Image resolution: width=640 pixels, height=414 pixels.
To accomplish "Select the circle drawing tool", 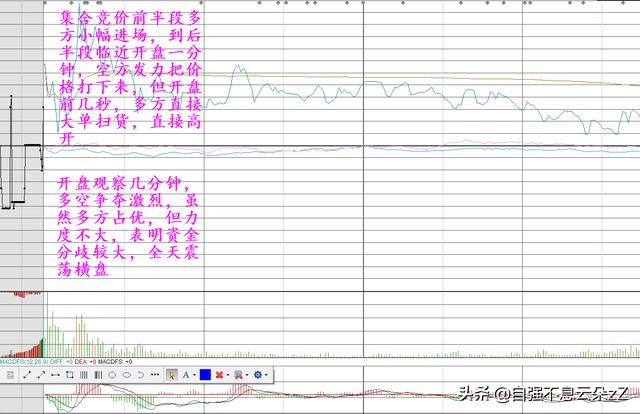I will point(112,375).
